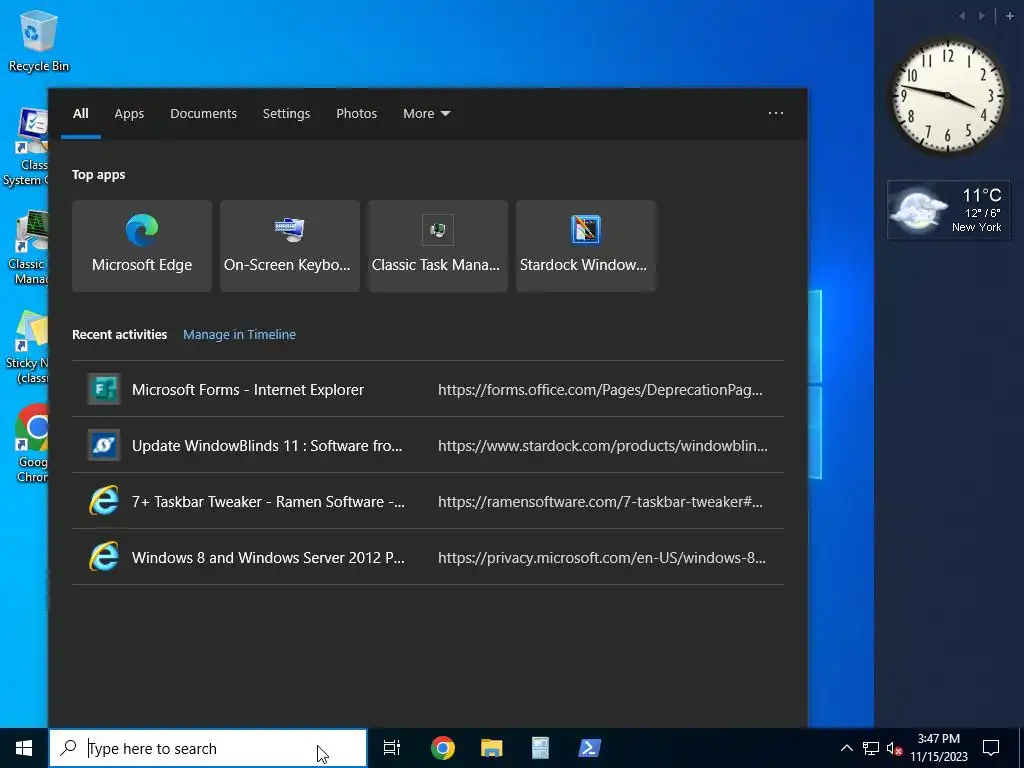
Task: Show hidden system tray icons
Action: pyautogui.click(x=846, y=748)
